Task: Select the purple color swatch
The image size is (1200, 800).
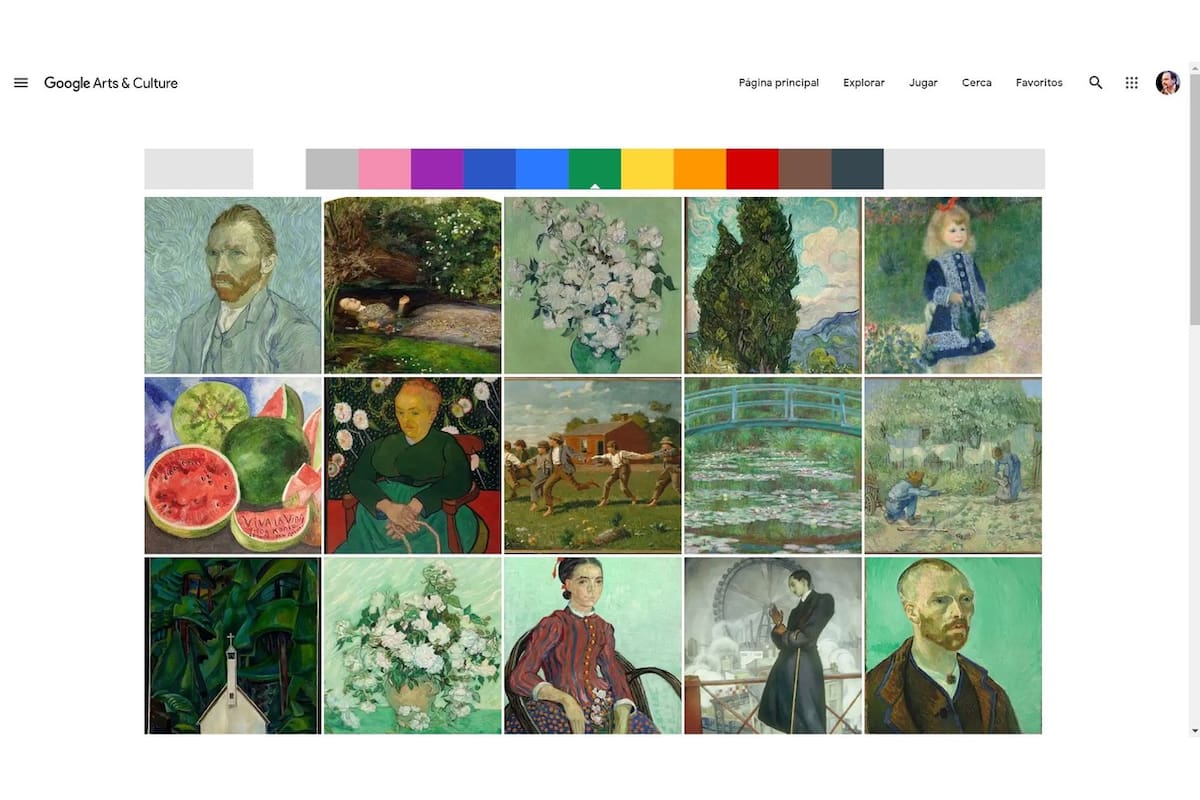Action: click(437, 169)
